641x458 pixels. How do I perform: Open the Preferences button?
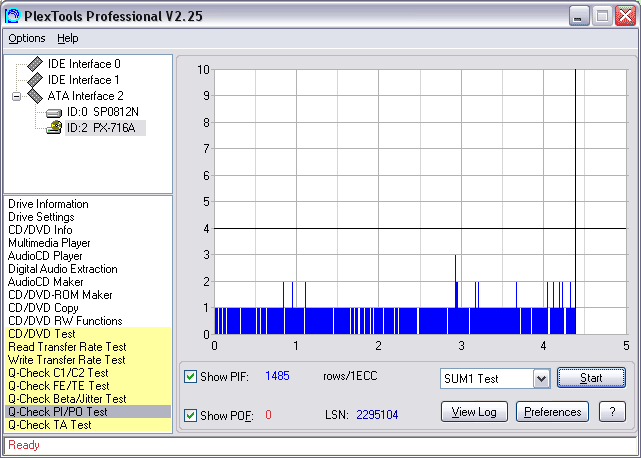552,412
